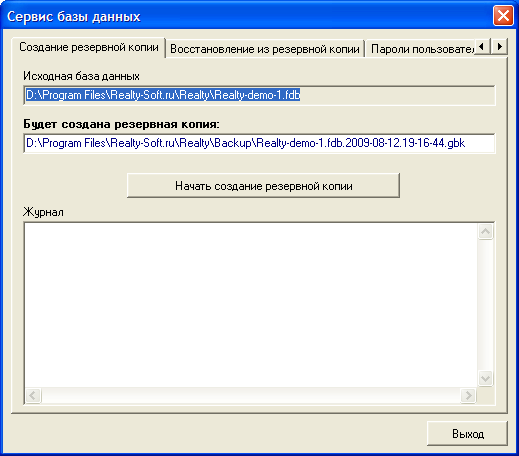Click the tab strip right arrow
The width and height of the screenshot is (519, 456).
pos(499,46)
